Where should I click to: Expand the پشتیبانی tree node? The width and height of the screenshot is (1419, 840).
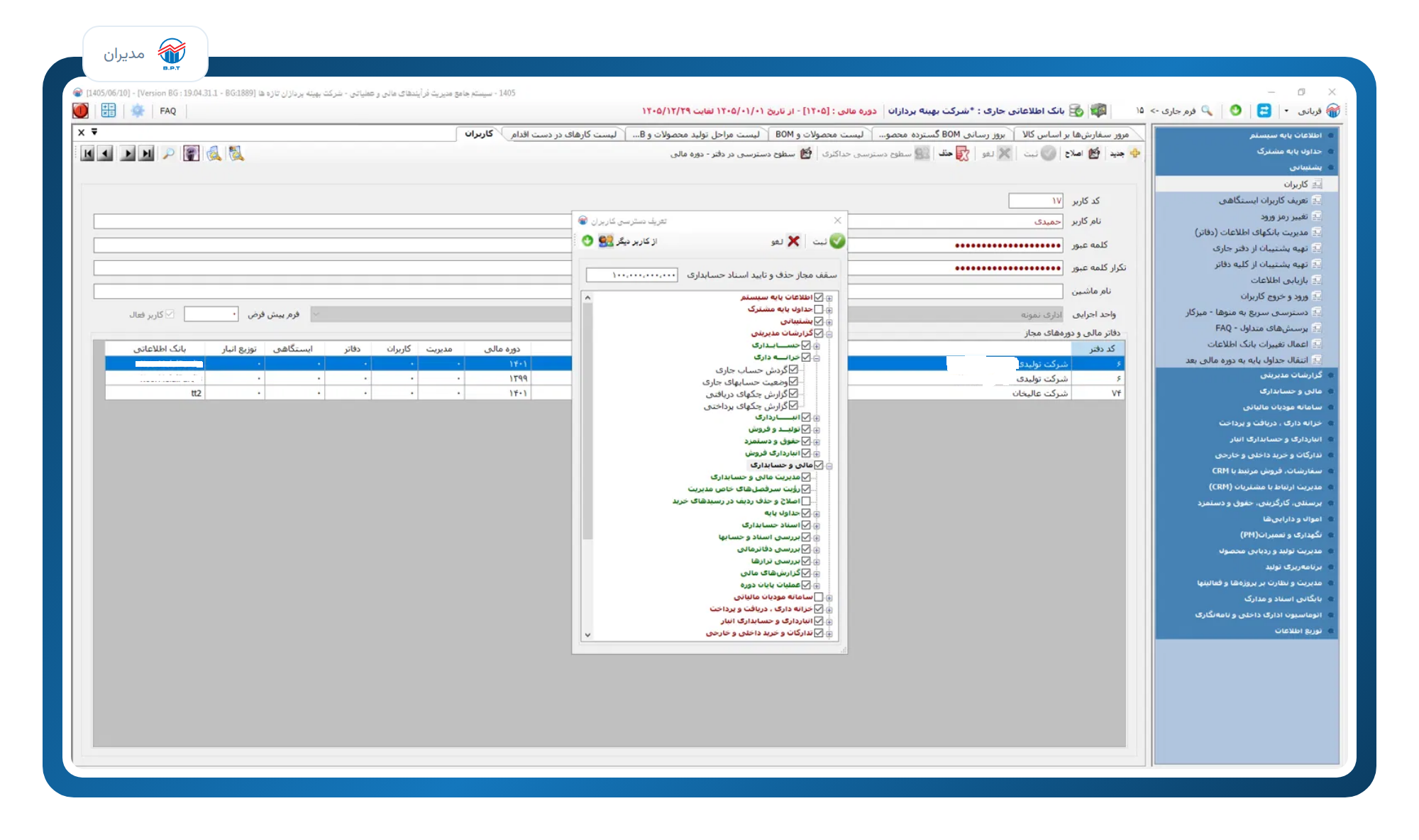[x=829, y=322]
